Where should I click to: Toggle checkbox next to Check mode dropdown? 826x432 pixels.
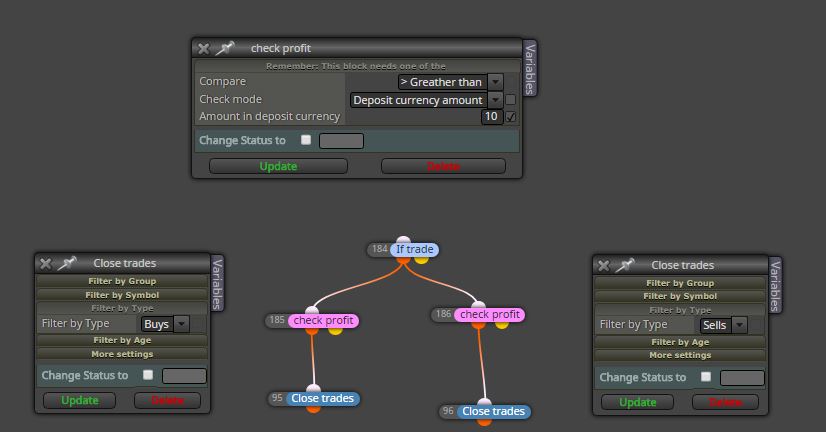[x=510, y=100]
